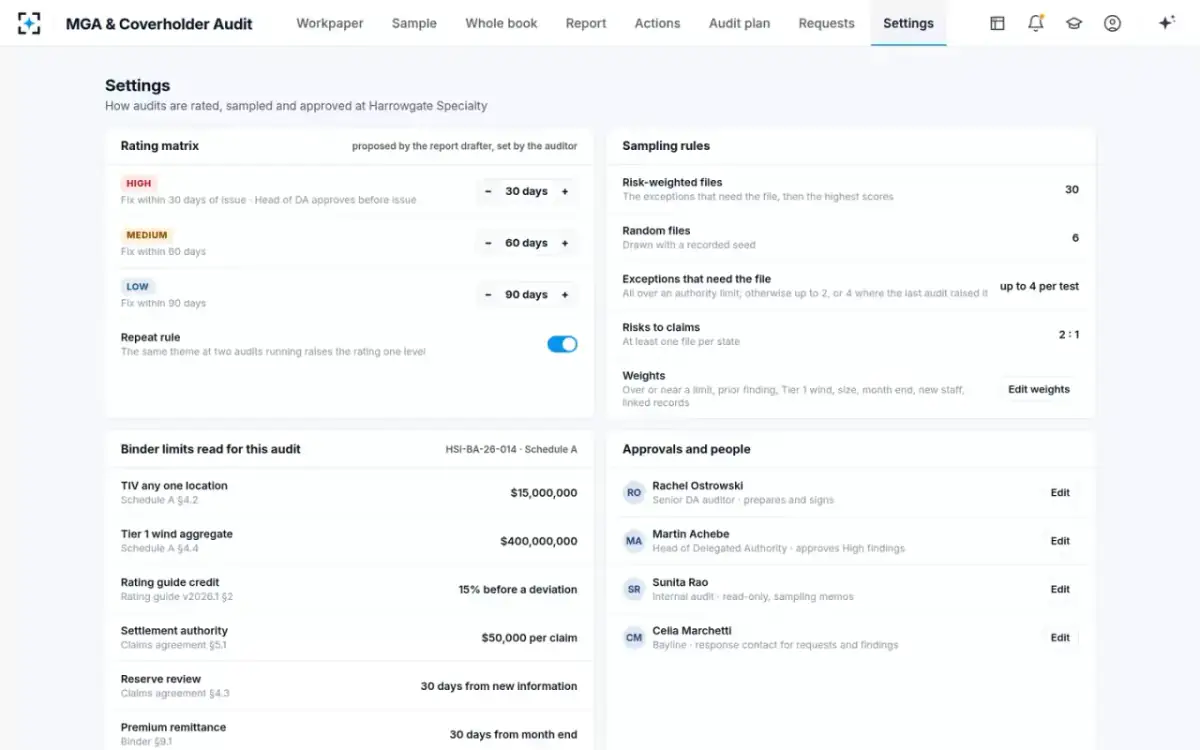The image size is (1200, 750).
Task: Open the notifications bell
Action: (1036, 23)
